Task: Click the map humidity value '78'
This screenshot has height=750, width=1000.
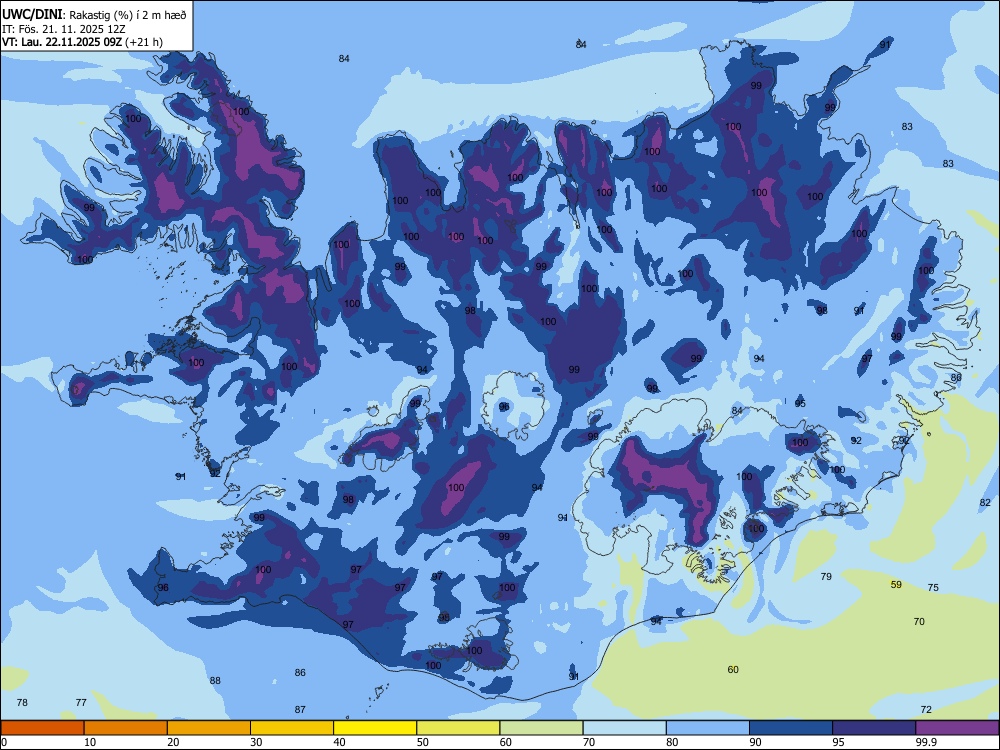Action: coord(22,702)
